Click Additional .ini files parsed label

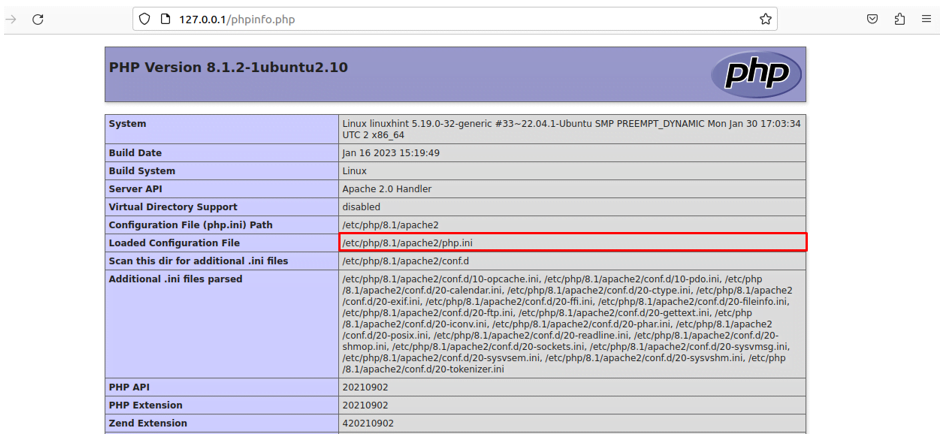(x=175, y=279)
